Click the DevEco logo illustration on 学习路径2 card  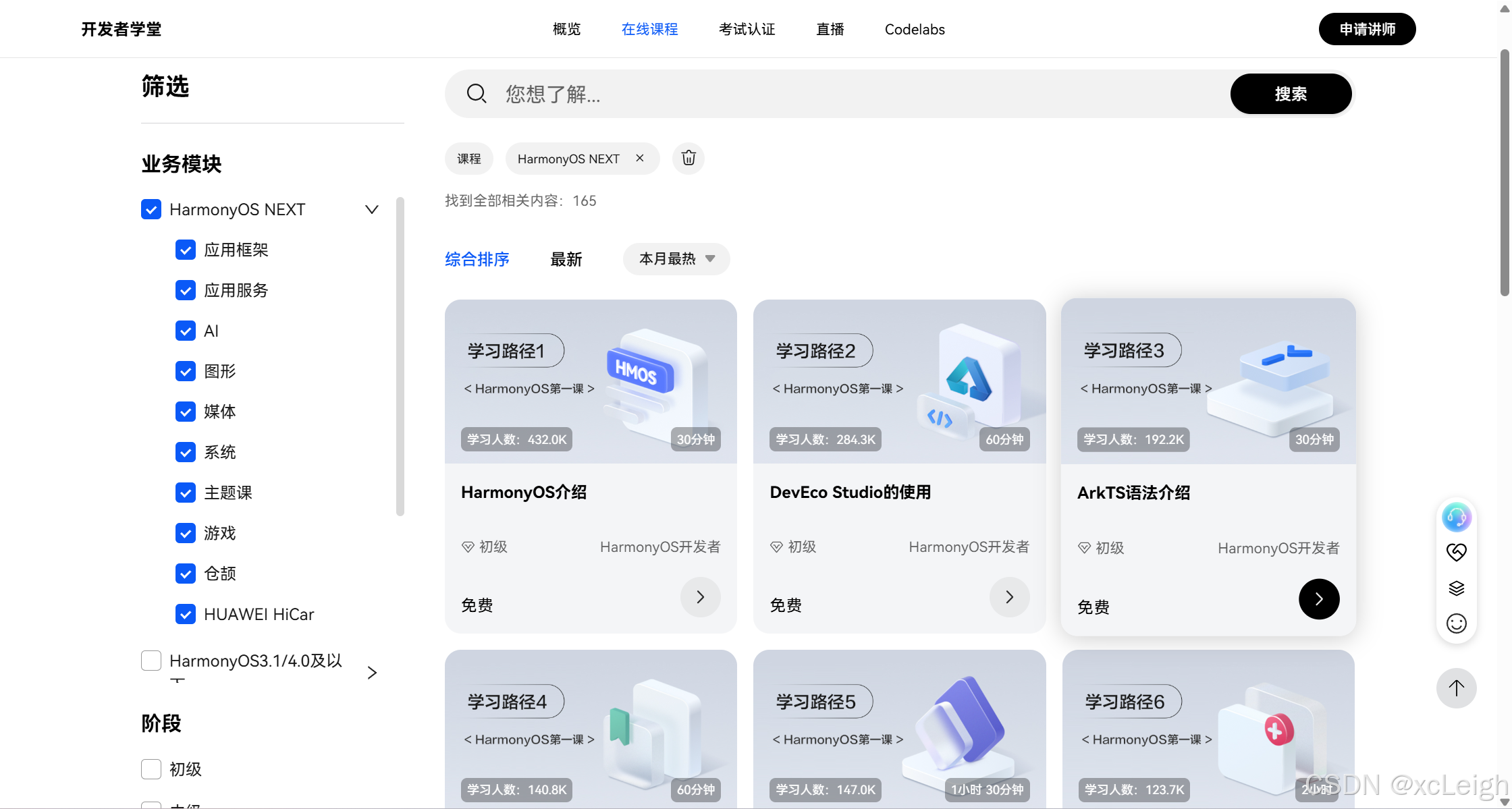pyautogui.click(x=969, y=381)
